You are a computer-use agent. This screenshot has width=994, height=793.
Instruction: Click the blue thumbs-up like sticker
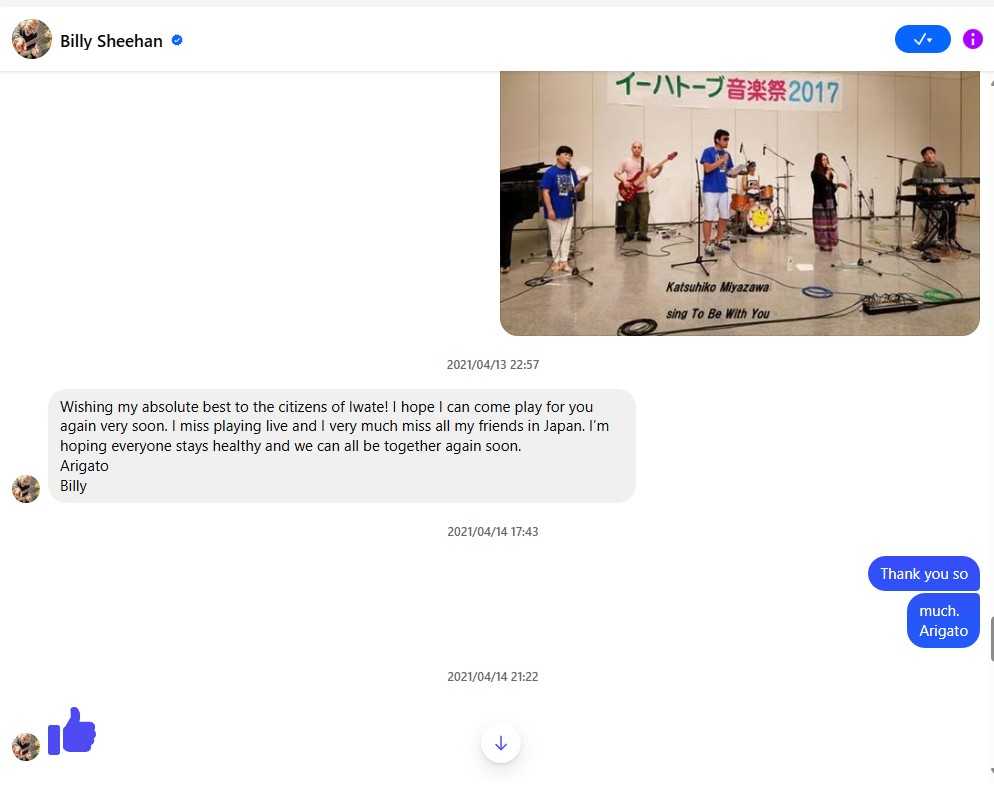72,731
